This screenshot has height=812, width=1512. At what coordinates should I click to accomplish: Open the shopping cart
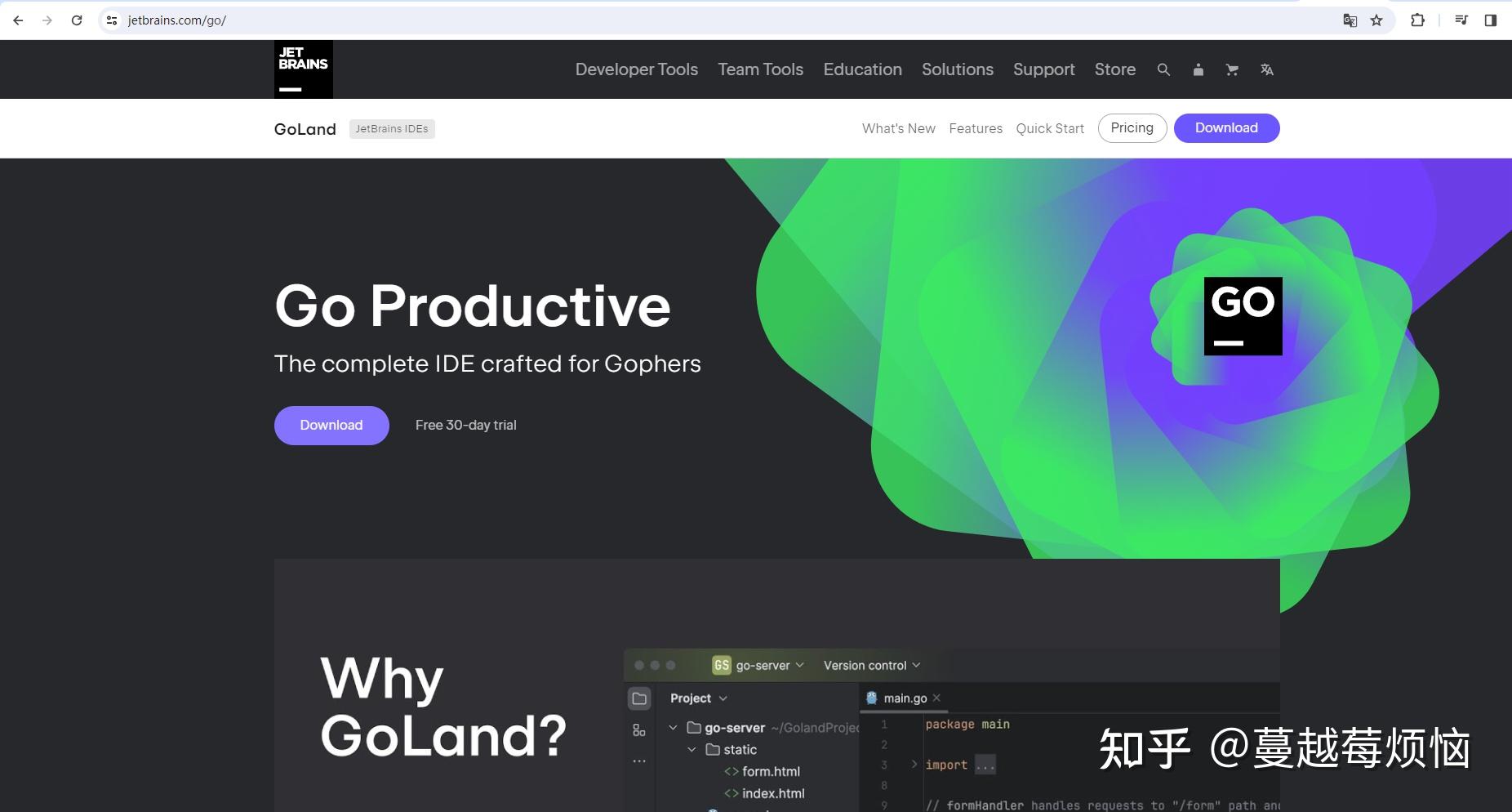click(x=1232, y=69)
